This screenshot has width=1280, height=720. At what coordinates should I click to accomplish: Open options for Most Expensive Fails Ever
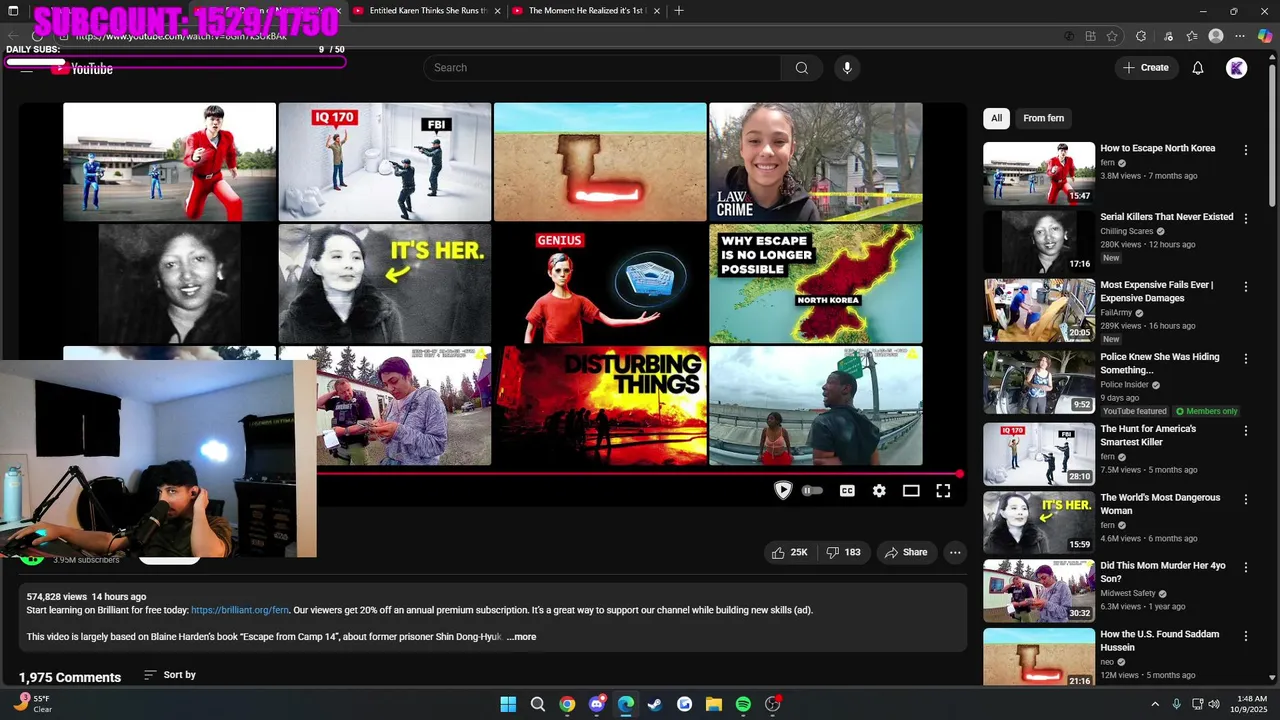coord(1245,287)
